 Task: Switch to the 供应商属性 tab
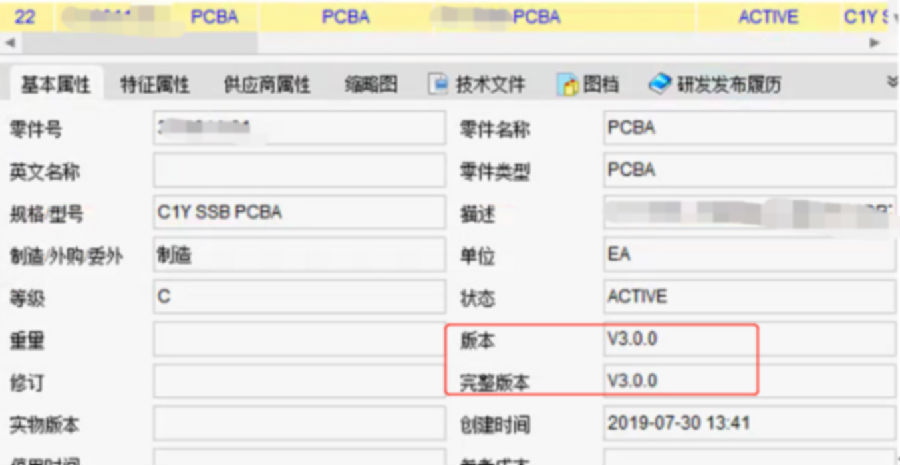point(267,86)
